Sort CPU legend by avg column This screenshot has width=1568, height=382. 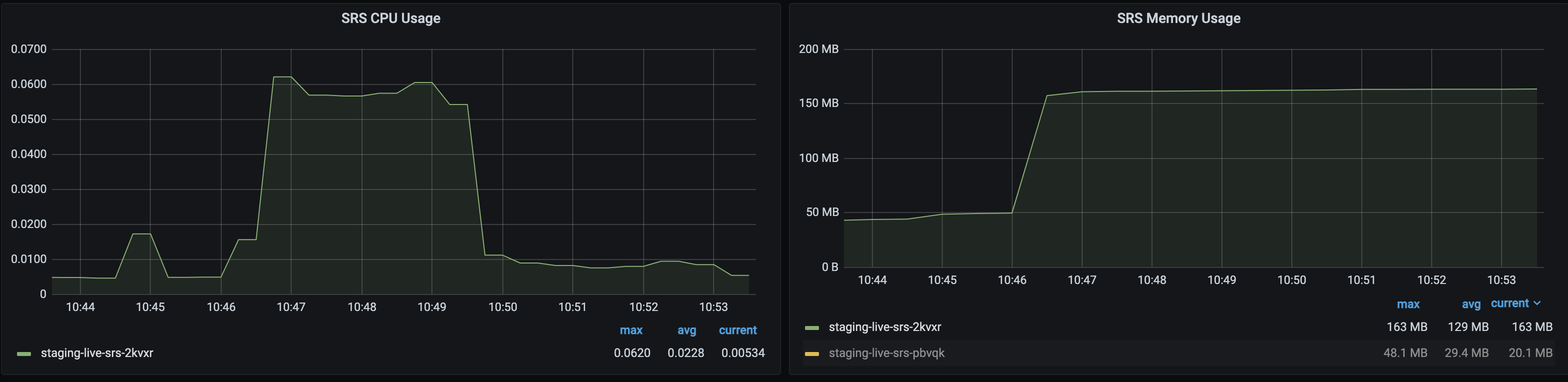[x=687, y=330]
